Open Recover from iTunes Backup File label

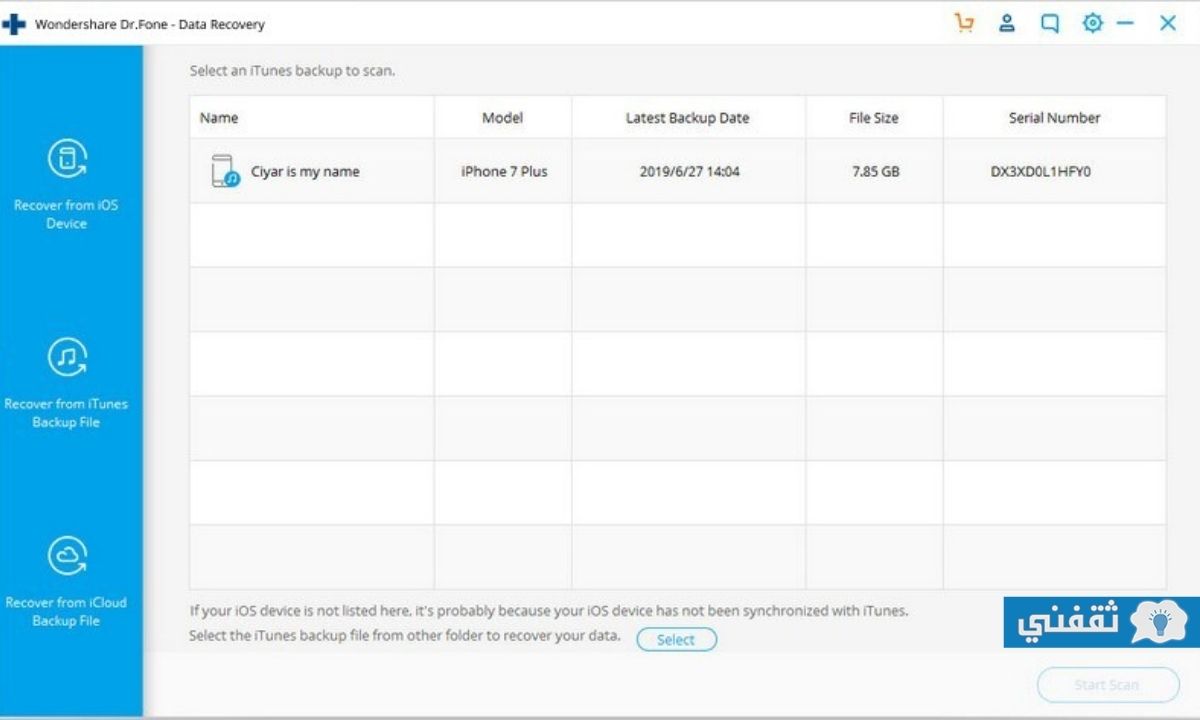[66, 413]
